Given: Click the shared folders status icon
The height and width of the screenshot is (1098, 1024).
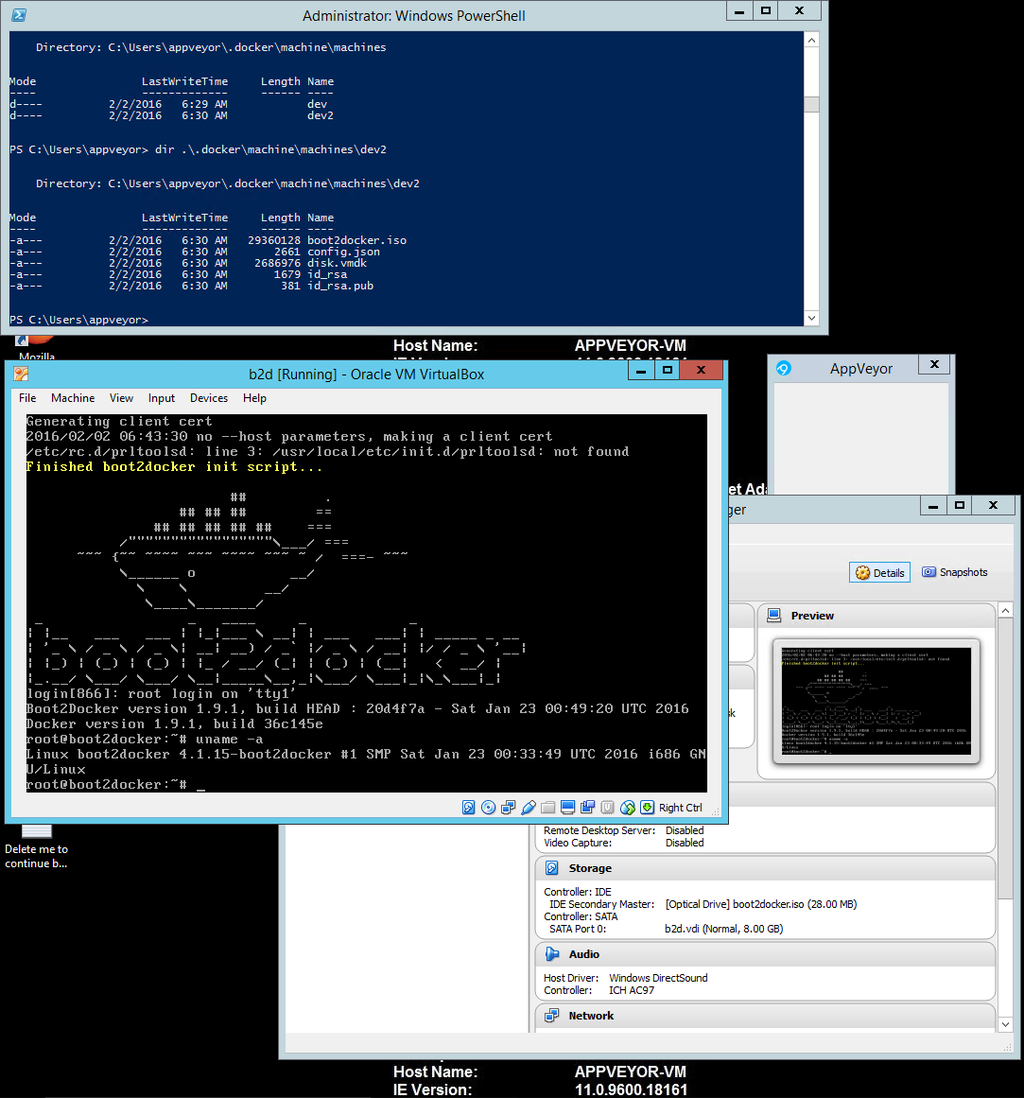Looking at the screenshot, I should 548,807.
